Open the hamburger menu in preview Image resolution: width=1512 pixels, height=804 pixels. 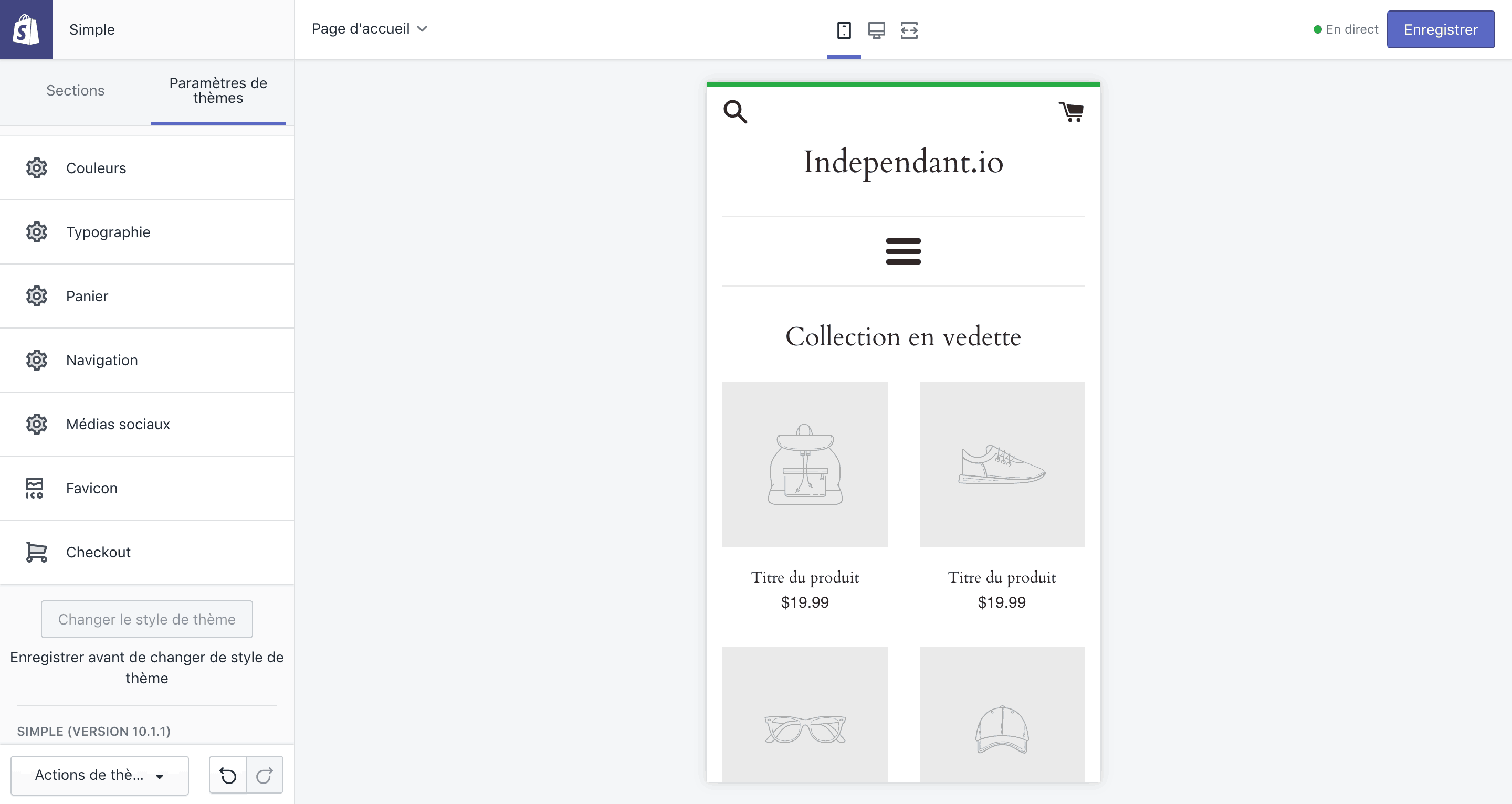(x=903, y=251)
